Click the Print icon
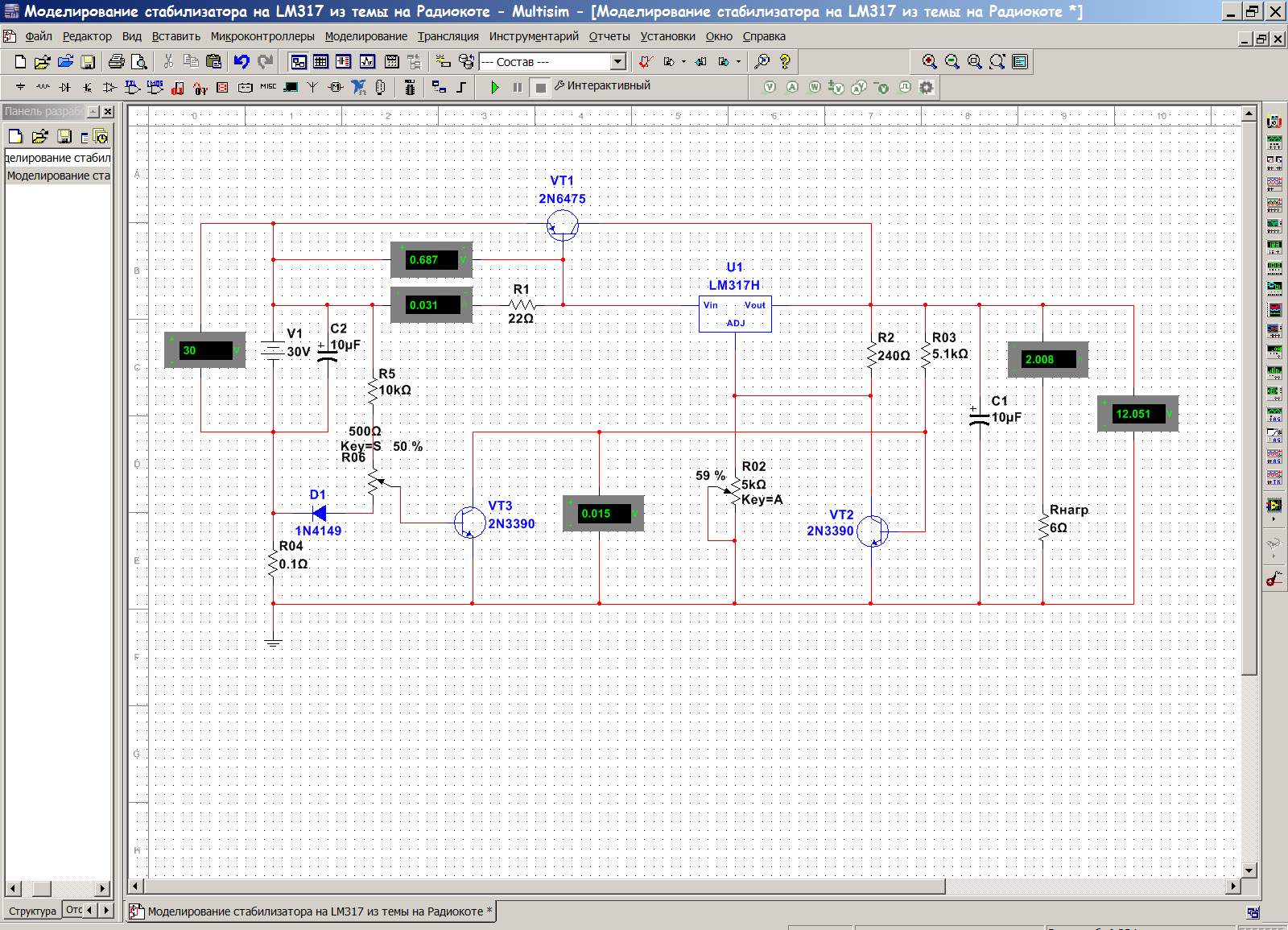Viewport: 1288px width, 930px height. tap(117, 62)
